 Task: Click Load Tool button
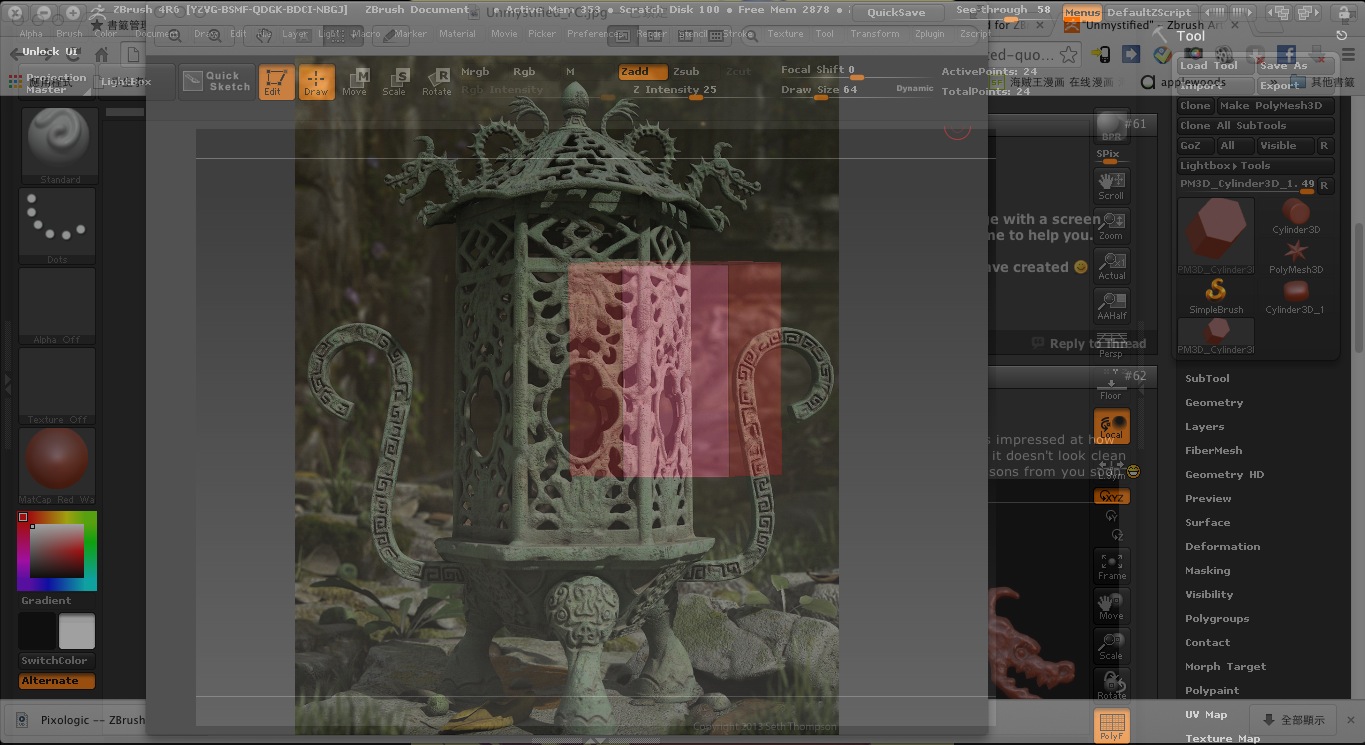click(1213, 66)
